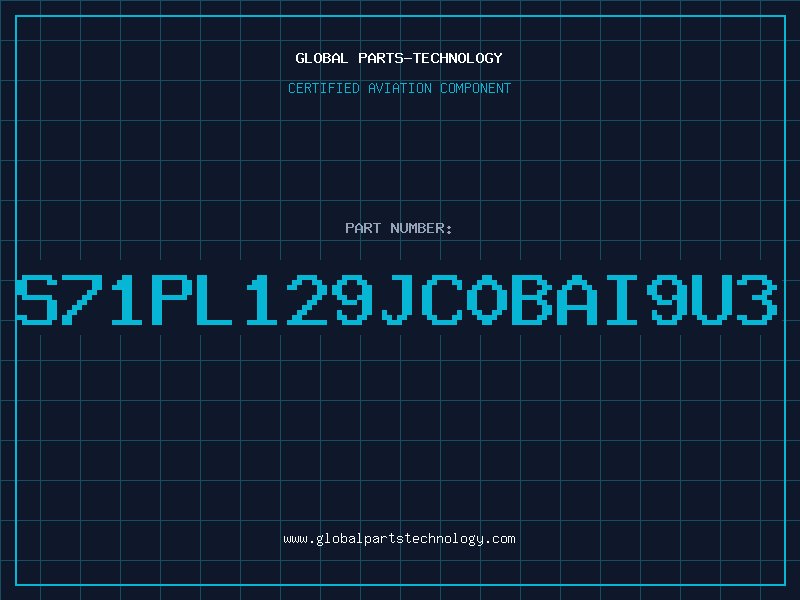The height and width of the screenshot is (600, 800).
Task: Select the part number S71PL129JC0BAI9U3
Action: point(396,299)
